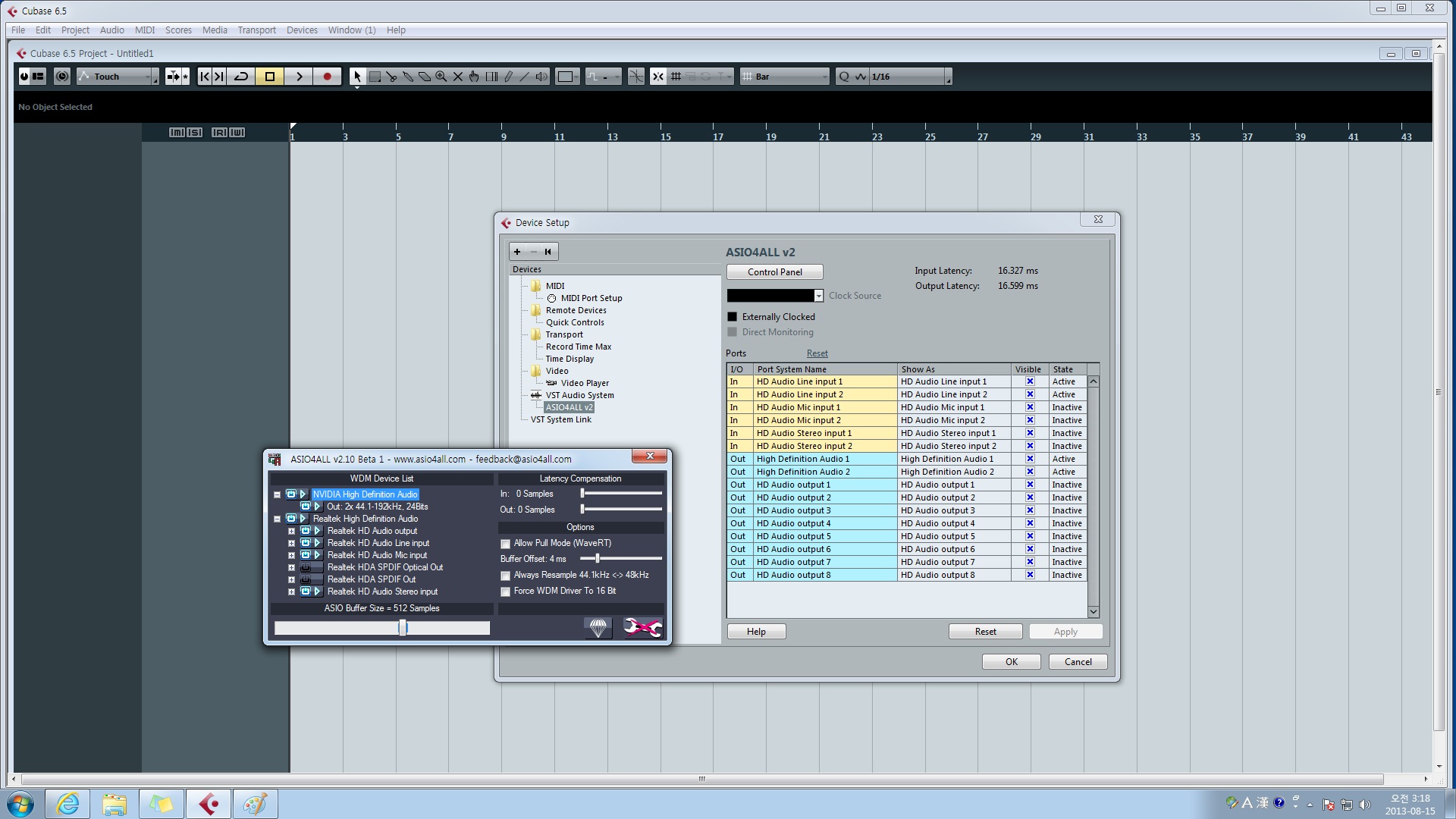Select the Erase tool
The width and height of the screenshot is (1456, 819).
pyautogui.click(x=425, y=77)
